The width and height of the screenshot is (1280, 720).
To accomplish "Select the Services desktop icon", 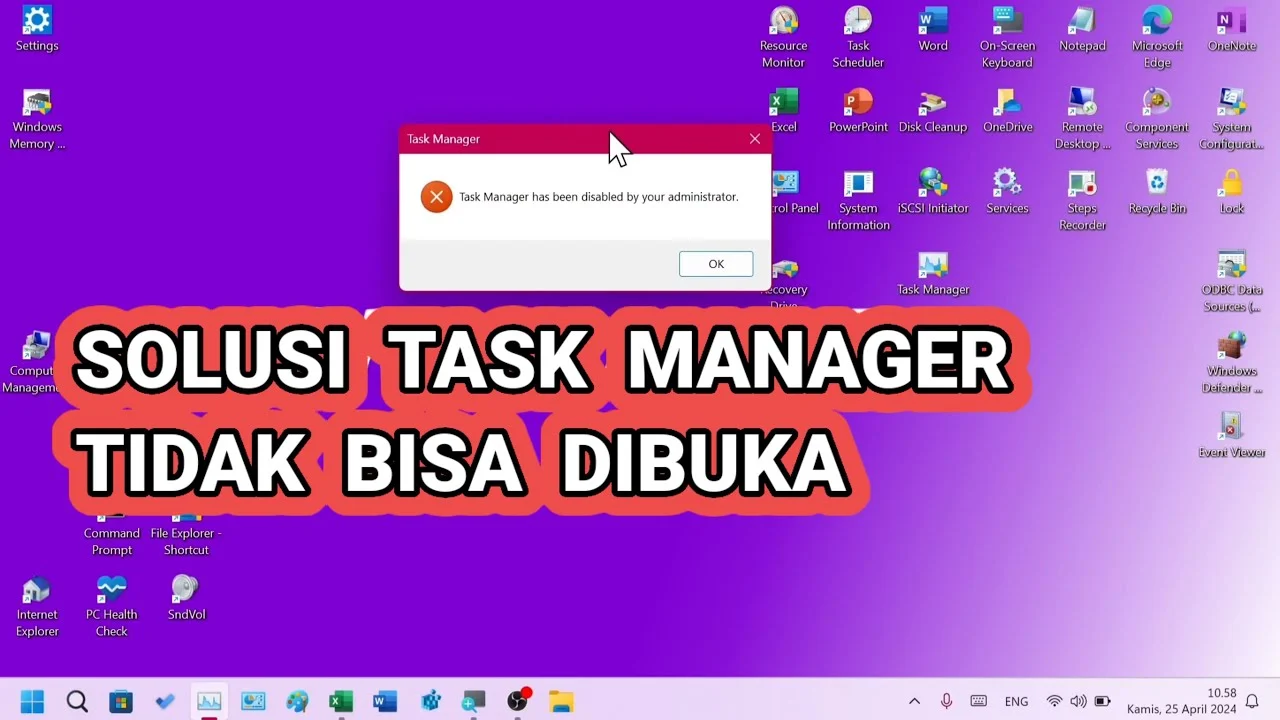I will tap(1007, 191).
